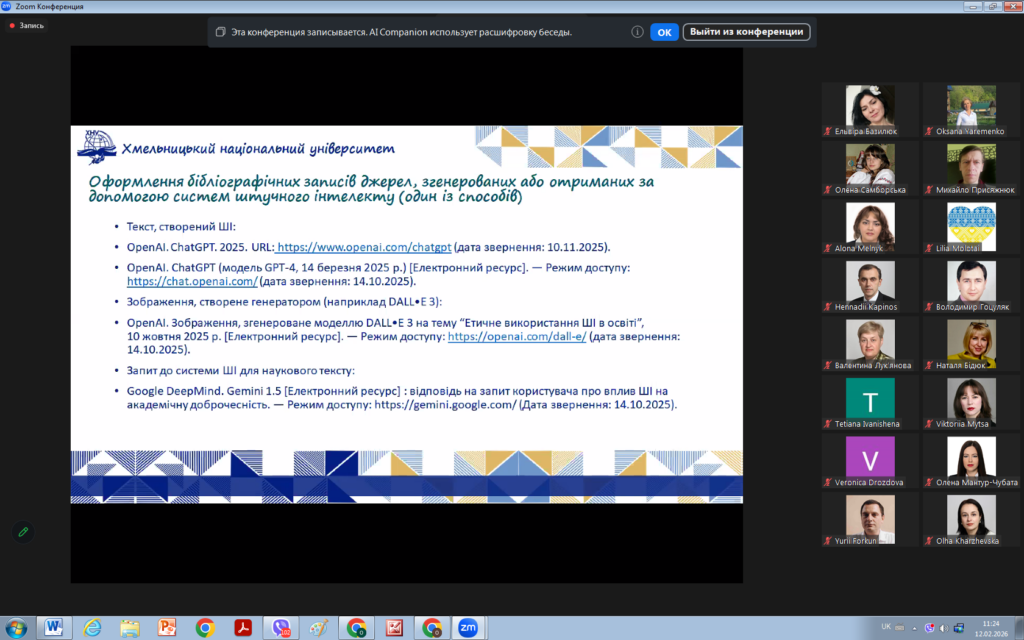Open Viber from the taskbar
1024x640 pixels.
280,627
